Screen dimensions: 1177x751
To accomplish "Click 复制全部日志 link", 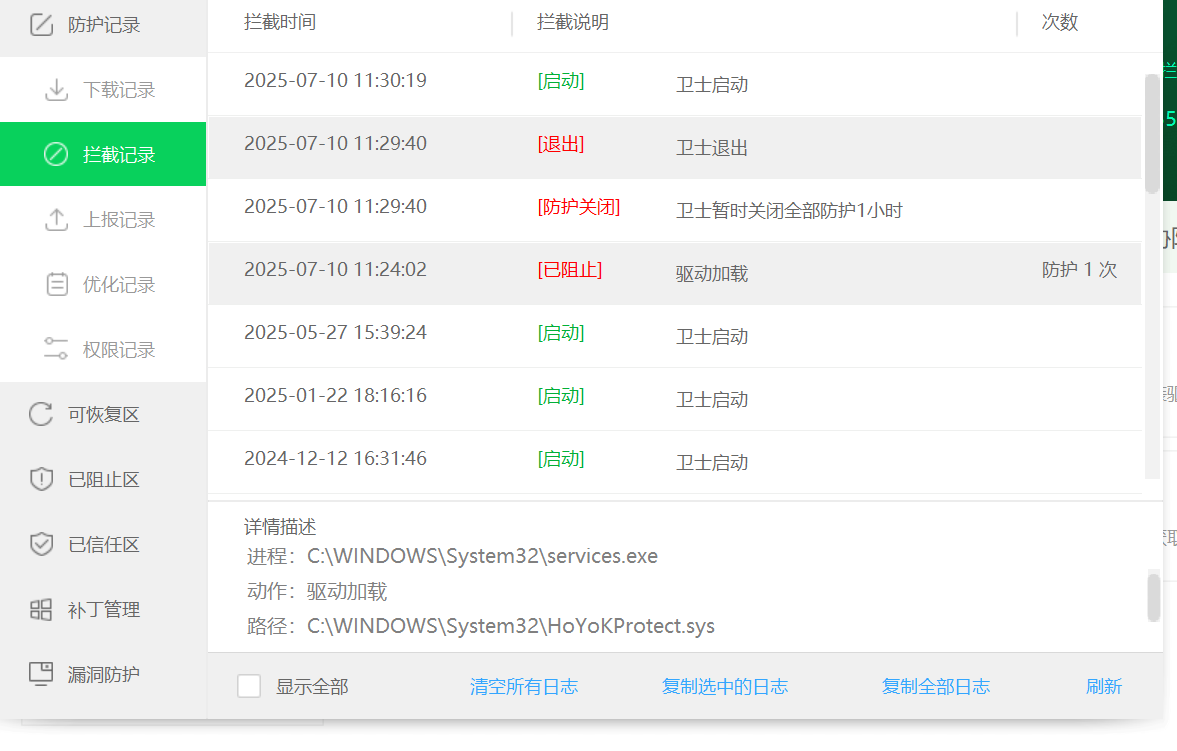I will coord(936,687).
